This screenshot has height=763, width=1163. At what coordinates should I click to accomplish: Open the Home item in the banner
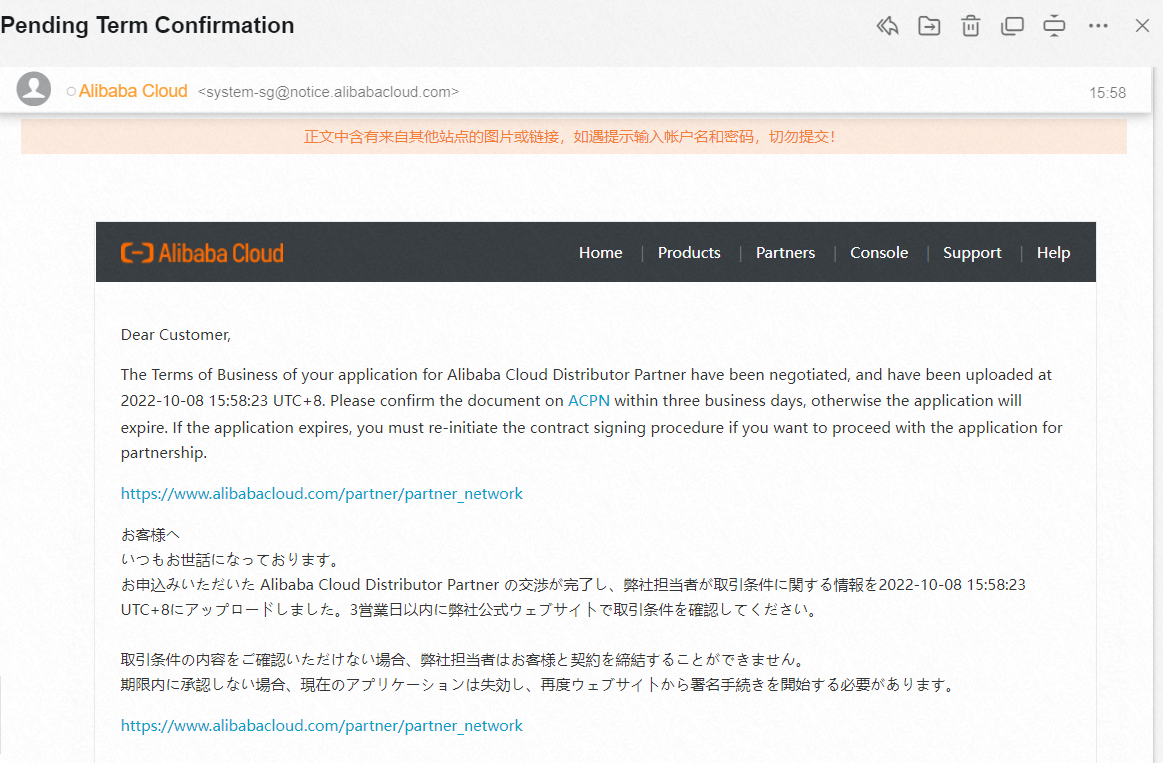(601, 253)
